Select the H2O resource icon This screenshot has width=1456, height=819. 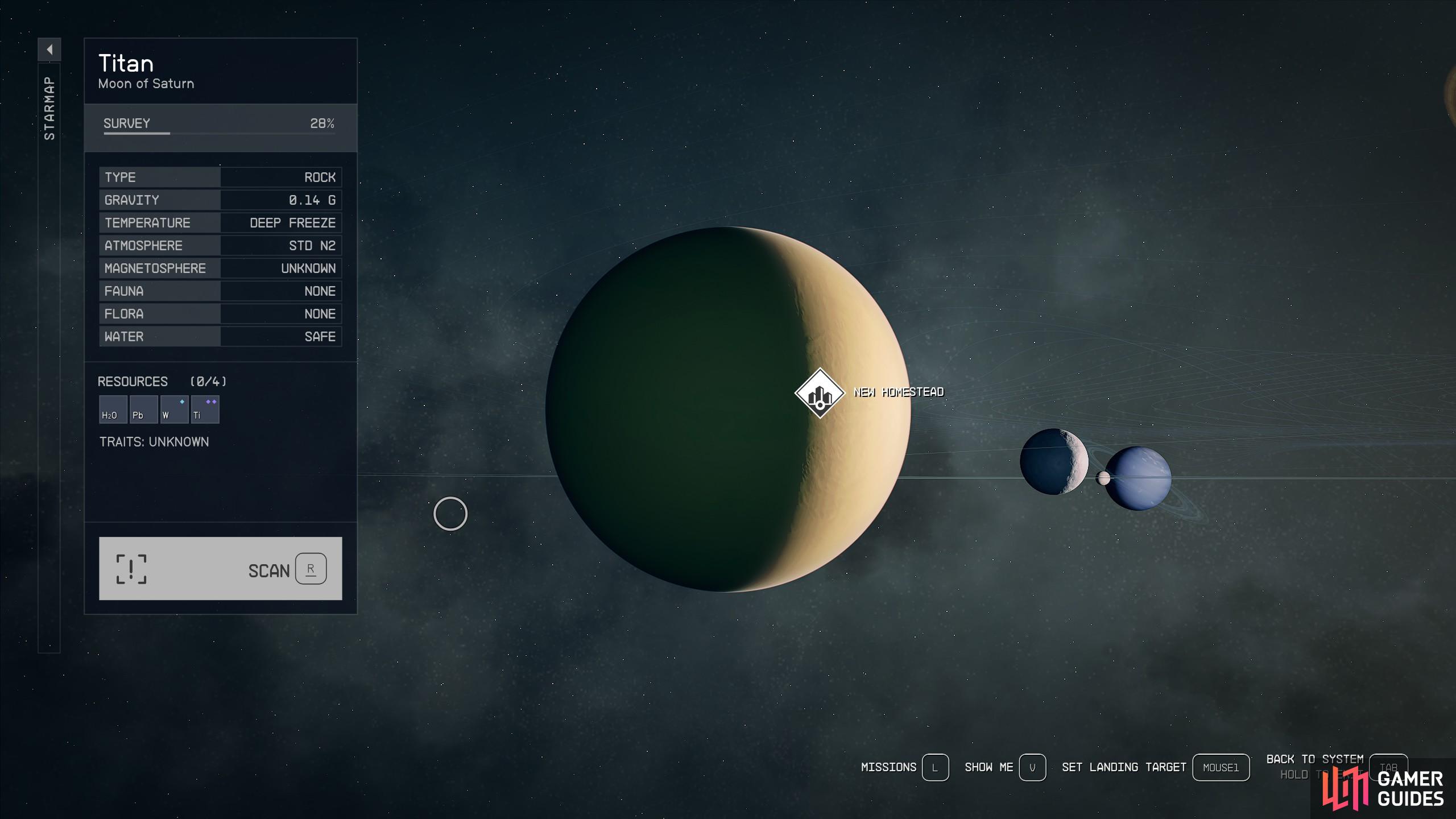[113, 409]
